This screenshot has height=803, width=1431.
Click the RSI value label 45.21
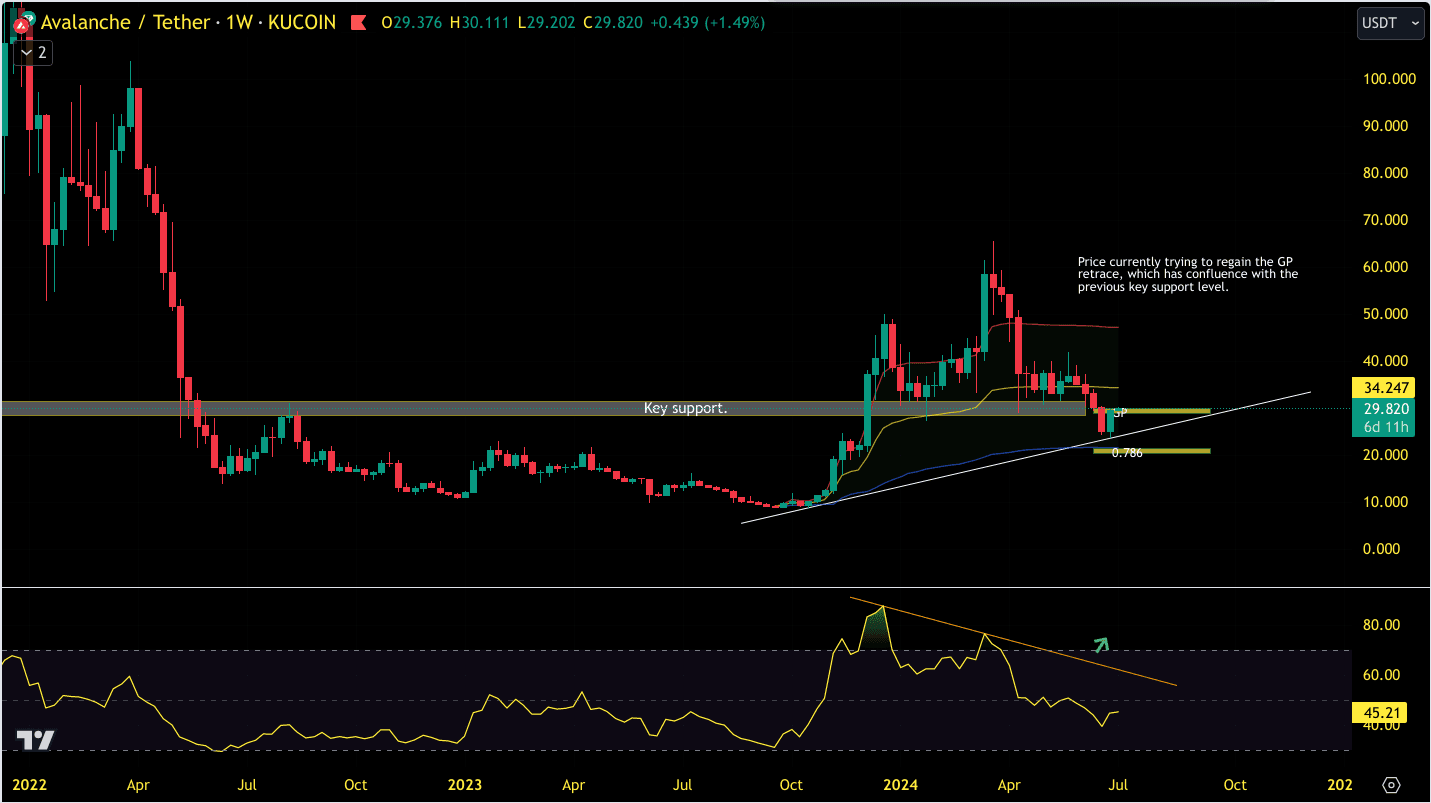[1377, 713]
